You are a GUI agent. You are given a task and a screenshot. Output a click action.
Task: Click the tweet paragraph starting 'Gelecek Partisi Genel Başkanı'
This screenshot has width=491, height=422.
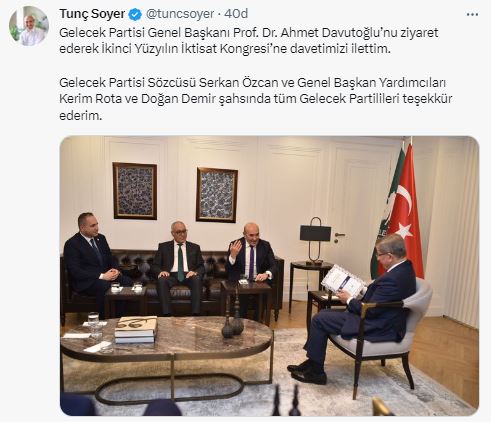pyautogui.click(x=249, y=41)
